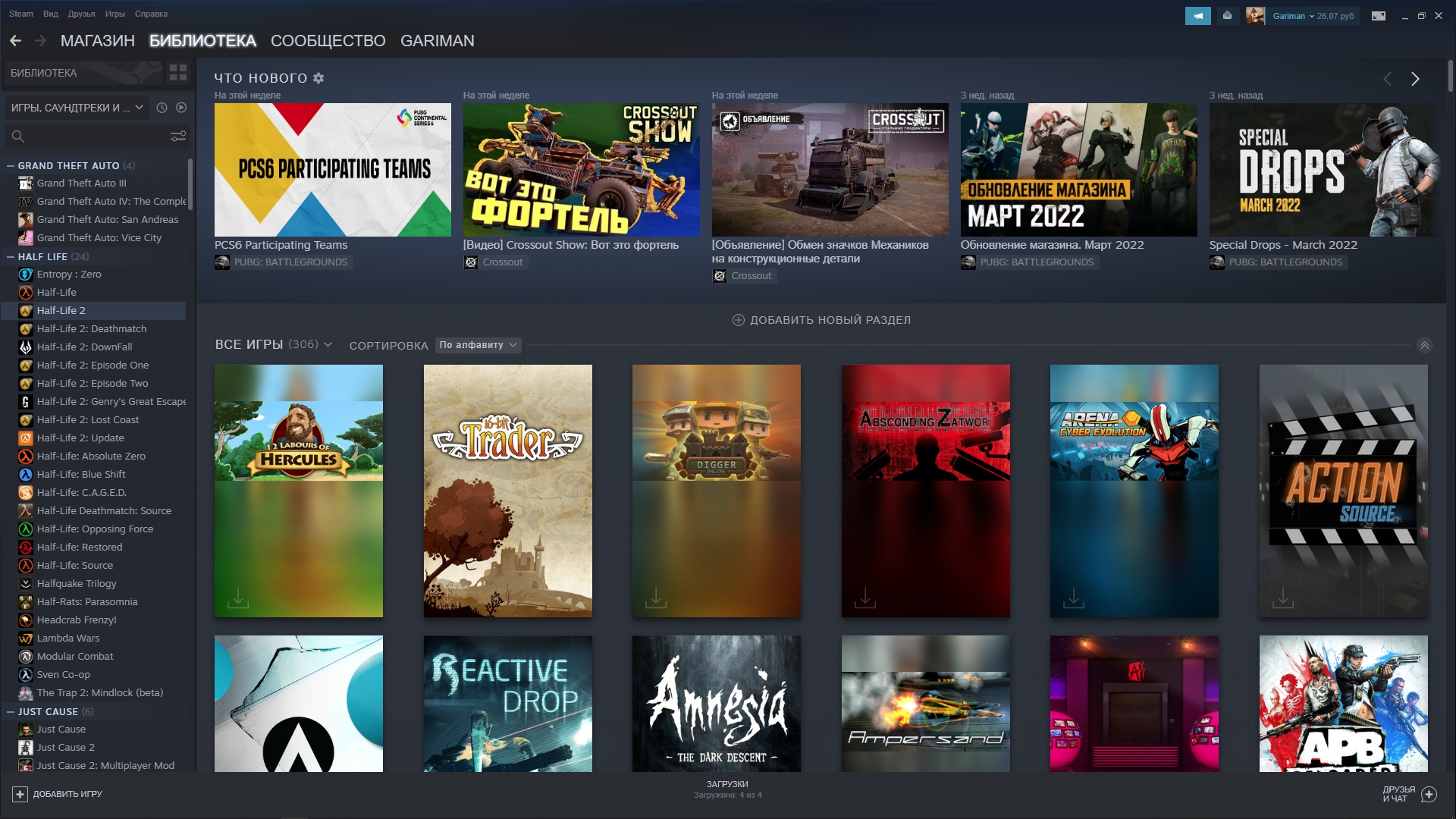Screen dimensions: 1456x819
Task: Select Half-Life 2: Episode Two
Action: click(93, 384)
